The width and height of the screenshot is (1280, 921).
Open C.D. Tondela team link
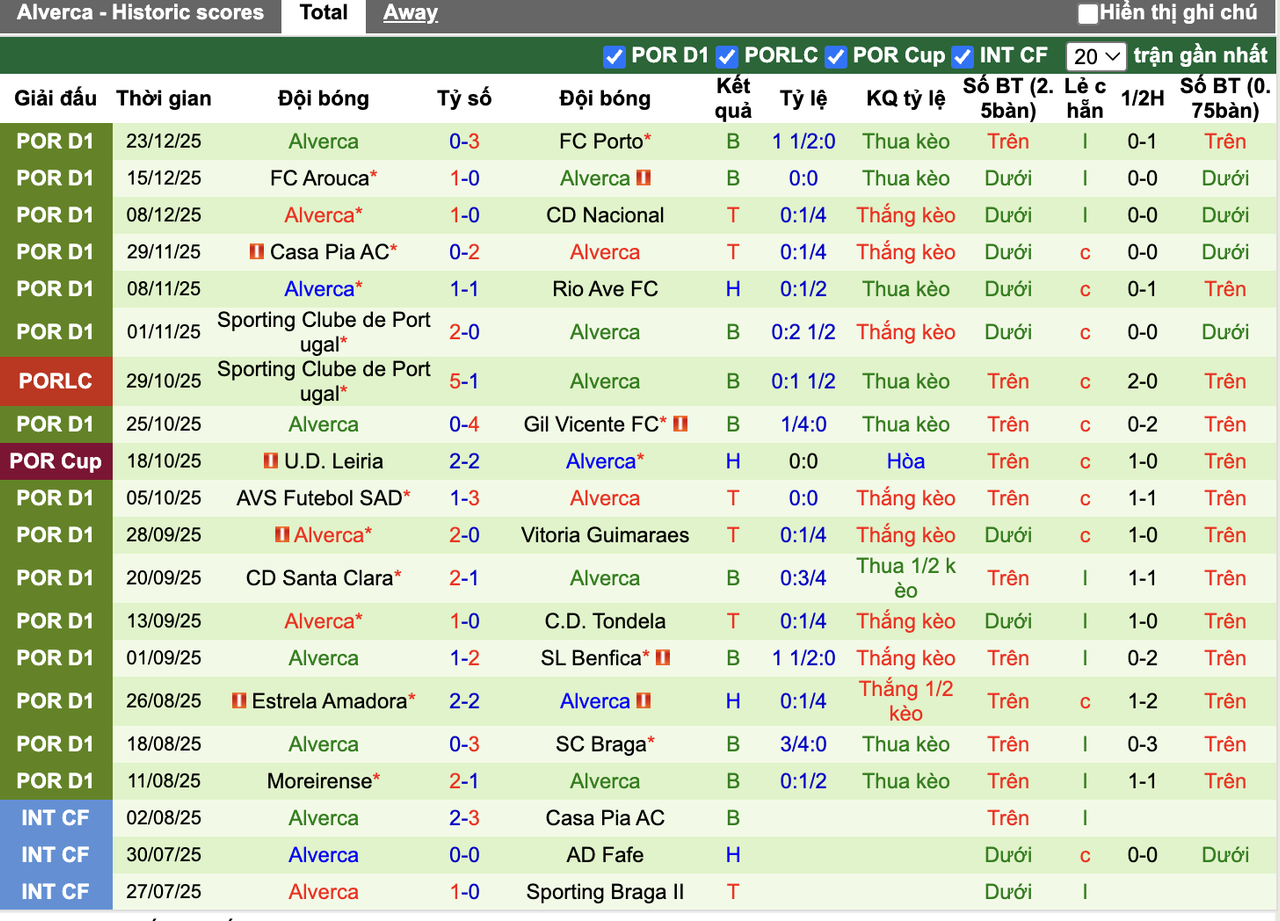click(x=605, y=621)
